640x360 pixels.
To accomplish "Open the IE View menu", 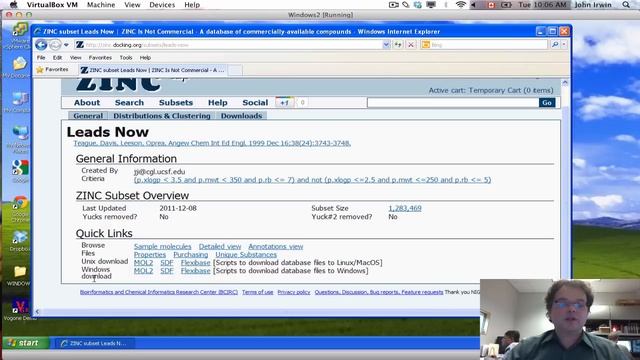I will pyautogui.click(x=75, y=58).
